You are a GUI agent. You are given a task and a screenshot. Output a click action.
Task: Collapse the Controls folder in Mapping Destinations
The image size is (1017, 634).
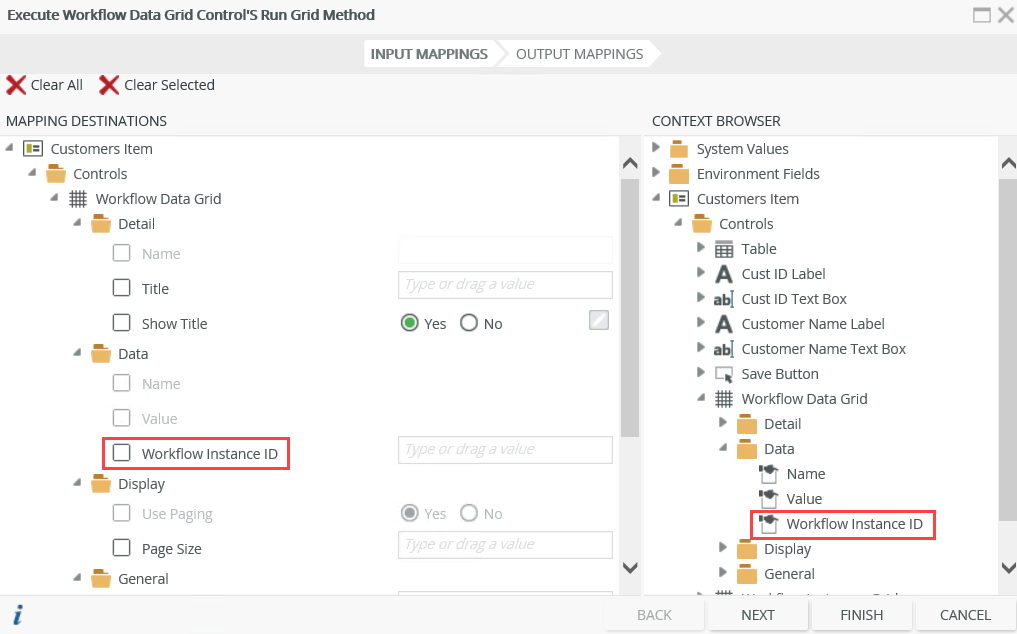tap(32, 173)
